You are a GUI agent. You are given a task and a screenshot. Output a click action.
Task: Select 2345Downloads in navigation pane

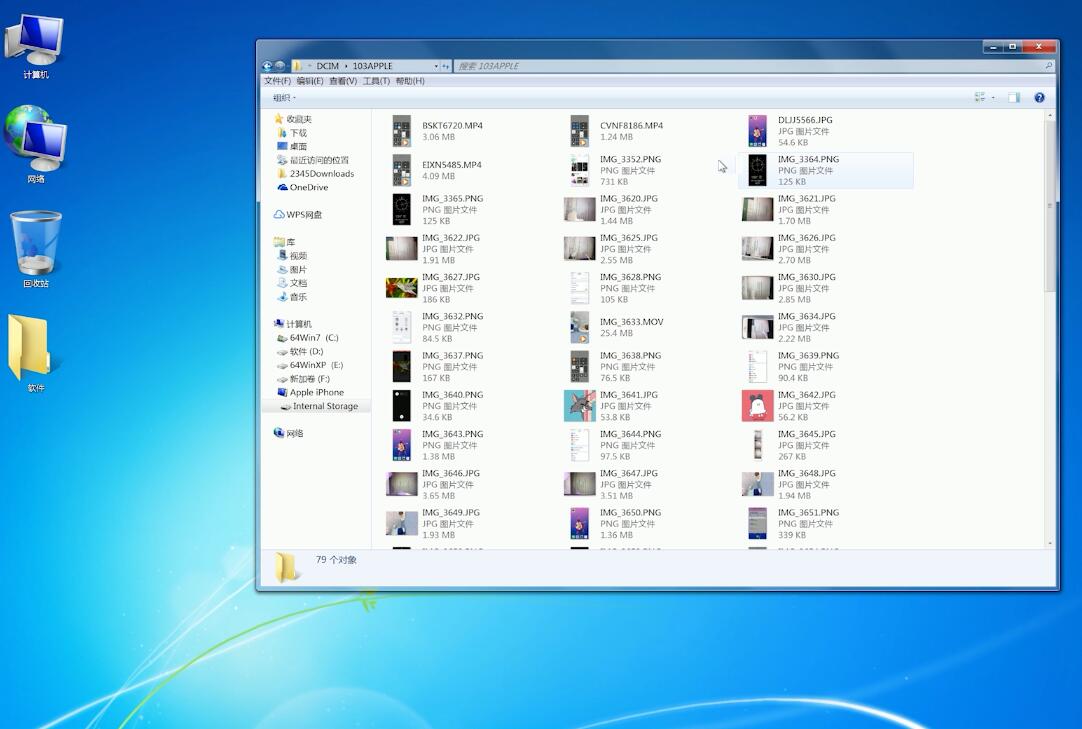316,174
